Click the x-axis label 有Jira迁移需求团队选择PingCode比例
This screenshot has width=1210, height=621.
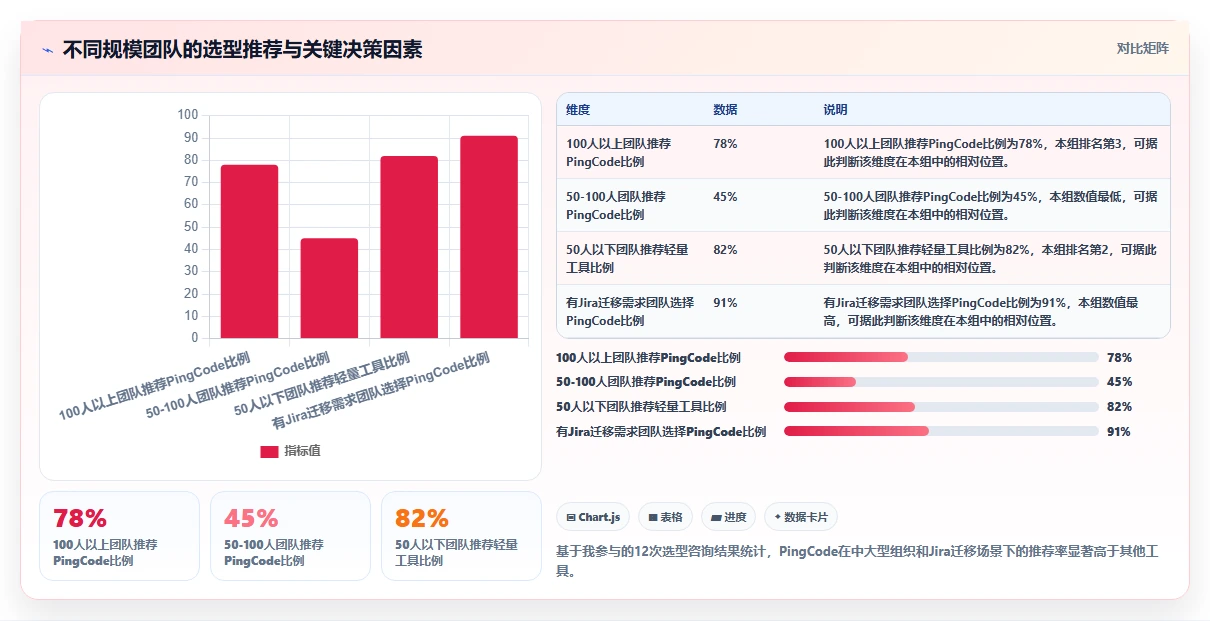(x=381, y=389)
